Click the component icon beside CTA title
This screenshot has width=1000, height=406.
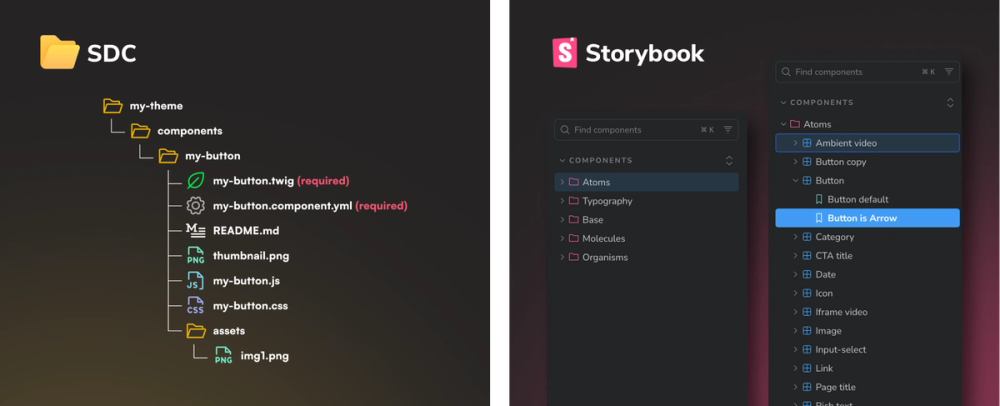point(807,256)
